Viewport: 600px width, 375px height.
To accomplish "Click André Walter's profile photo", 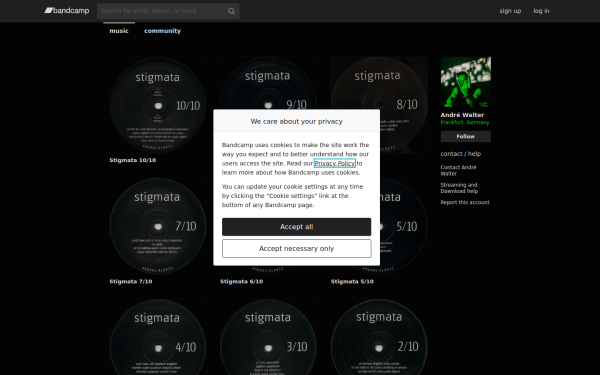I will pos(466,82).
